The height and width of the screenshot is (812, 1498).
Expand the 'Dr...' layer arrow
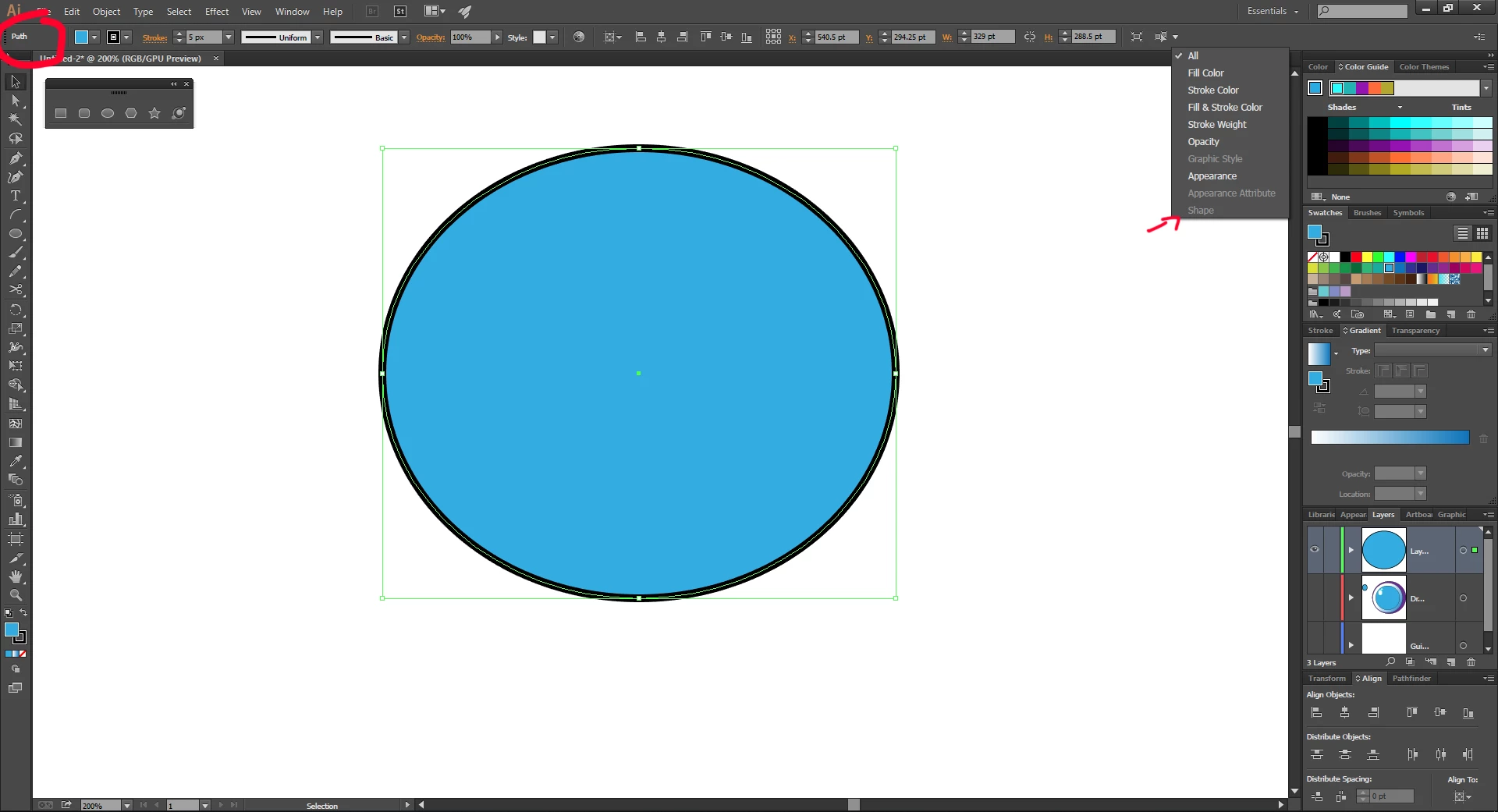[1351, 598]
